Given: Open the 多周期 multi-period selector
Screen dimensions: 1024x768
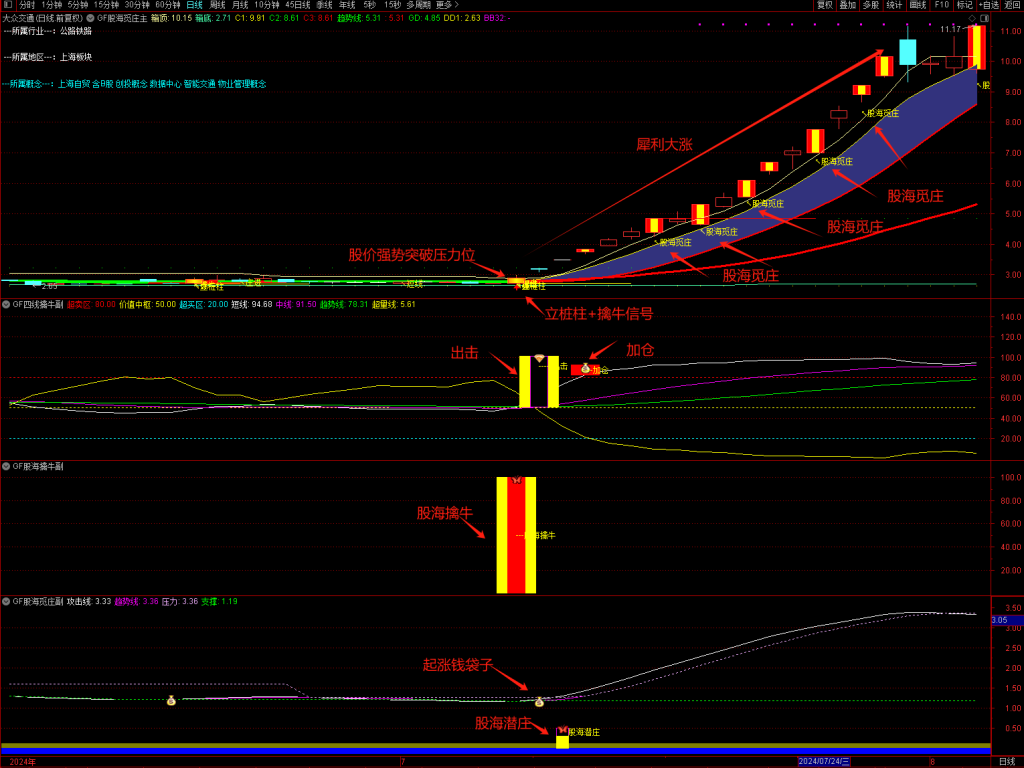Looking at the screenshot, I should pyautogui.click(x=418, y=5).
